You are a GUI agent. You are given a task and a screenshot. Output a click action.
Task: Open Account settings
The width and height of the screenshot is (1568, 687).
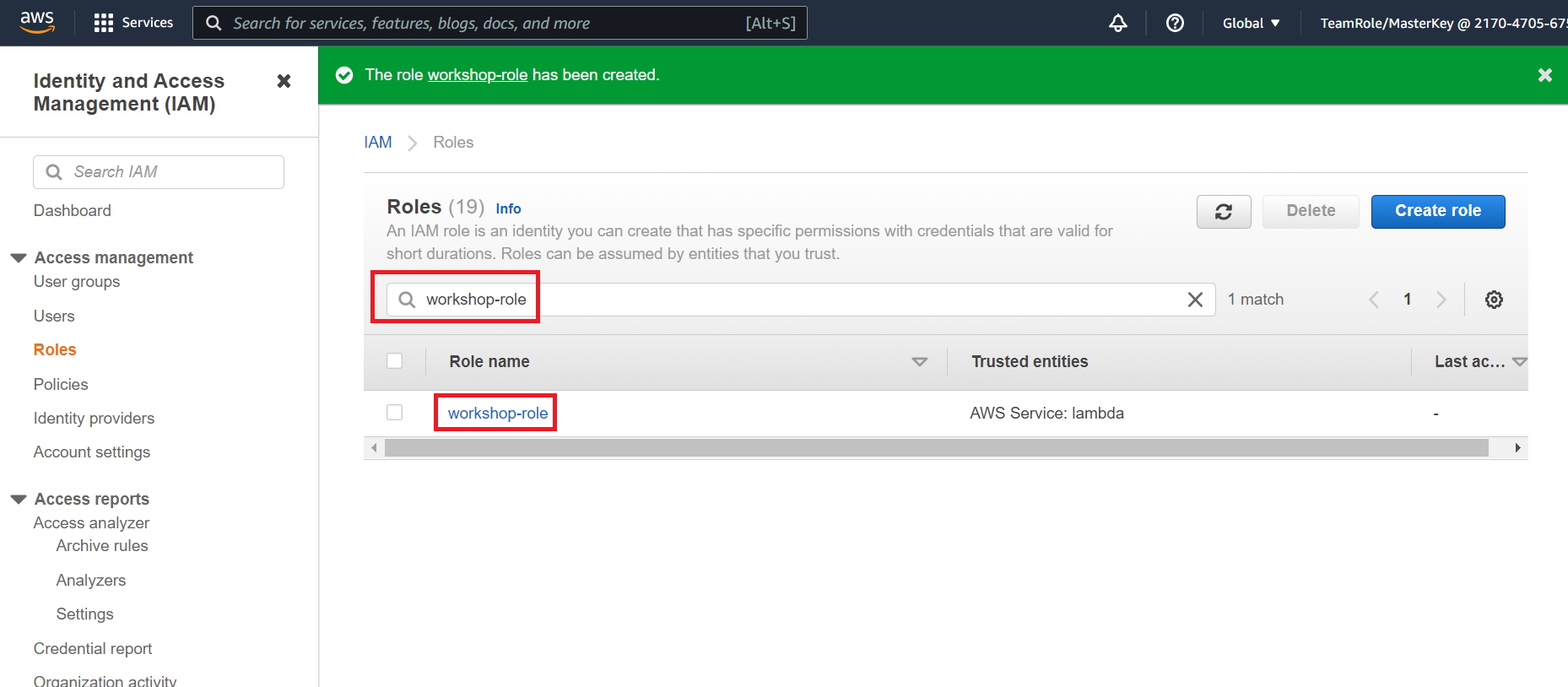point(92,452)
